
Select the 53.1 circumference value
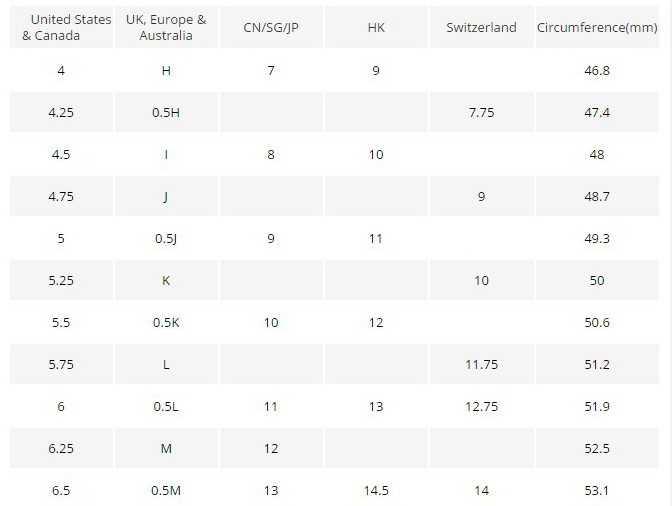tap(597, 490)
